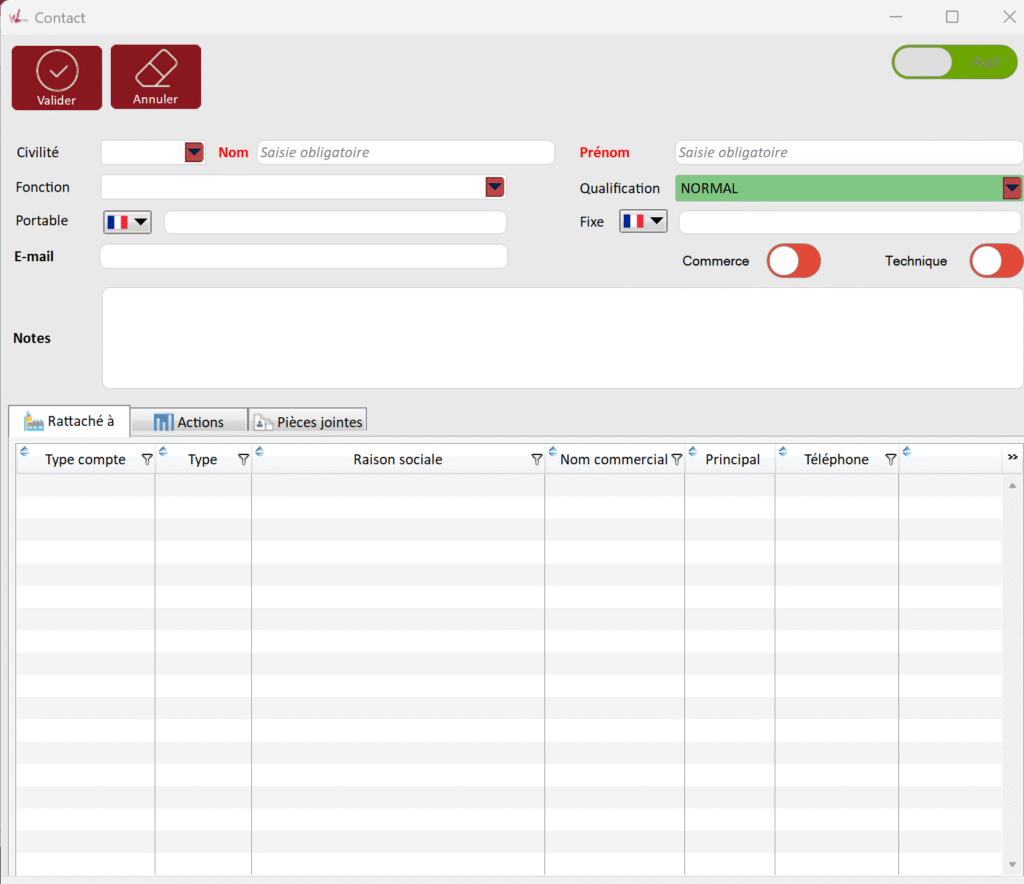Click the Nom input field

pyautogui.click(x=405, y=152)
